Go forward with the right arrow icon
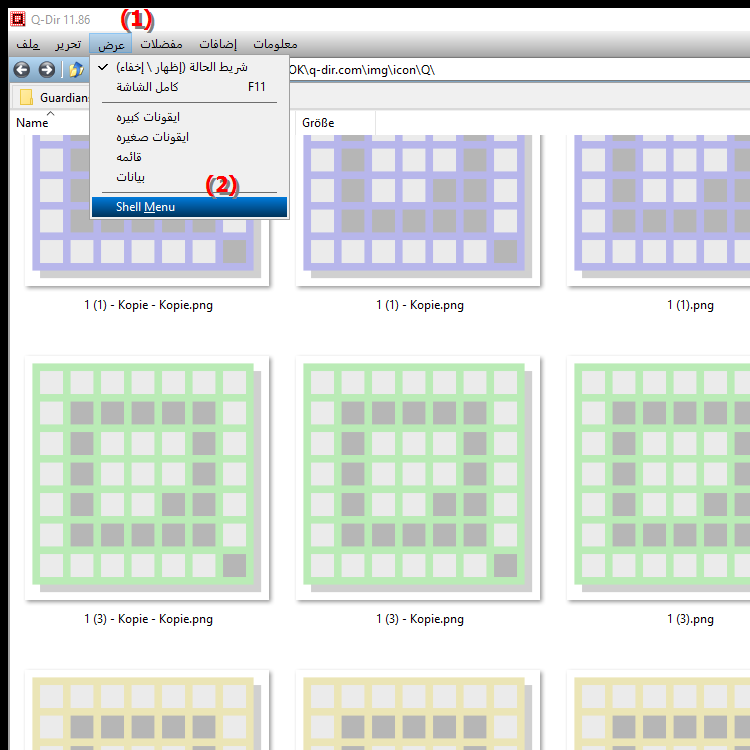750x750 pixels. point(47,70)
